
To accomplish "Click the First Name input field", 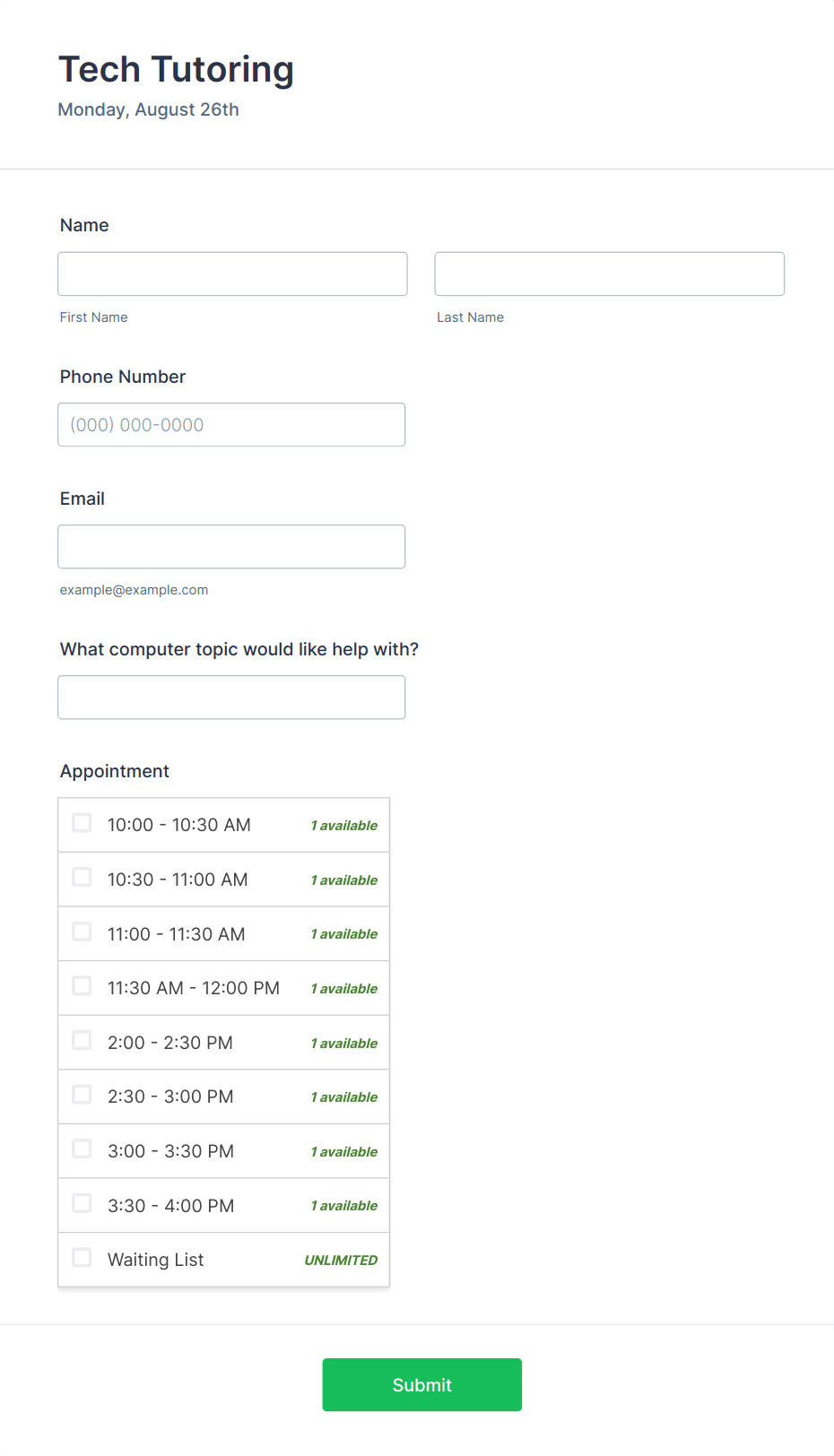I will point(232,273).
